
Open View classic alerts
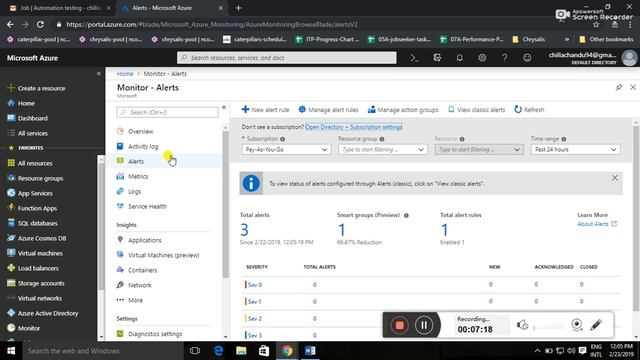pos(476,110)
